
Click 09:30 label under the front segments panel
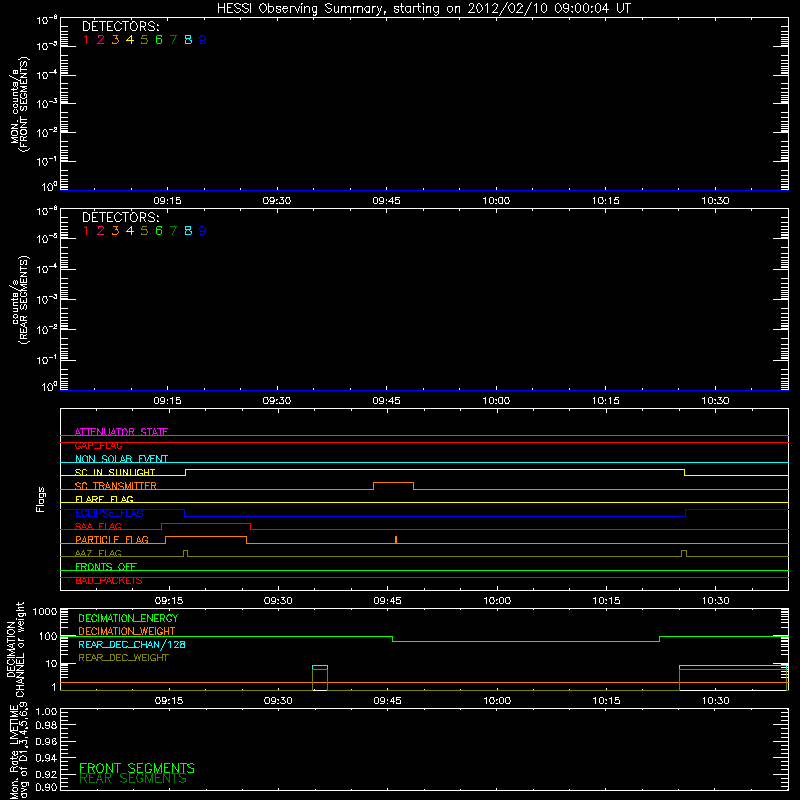tap(277, 201)
